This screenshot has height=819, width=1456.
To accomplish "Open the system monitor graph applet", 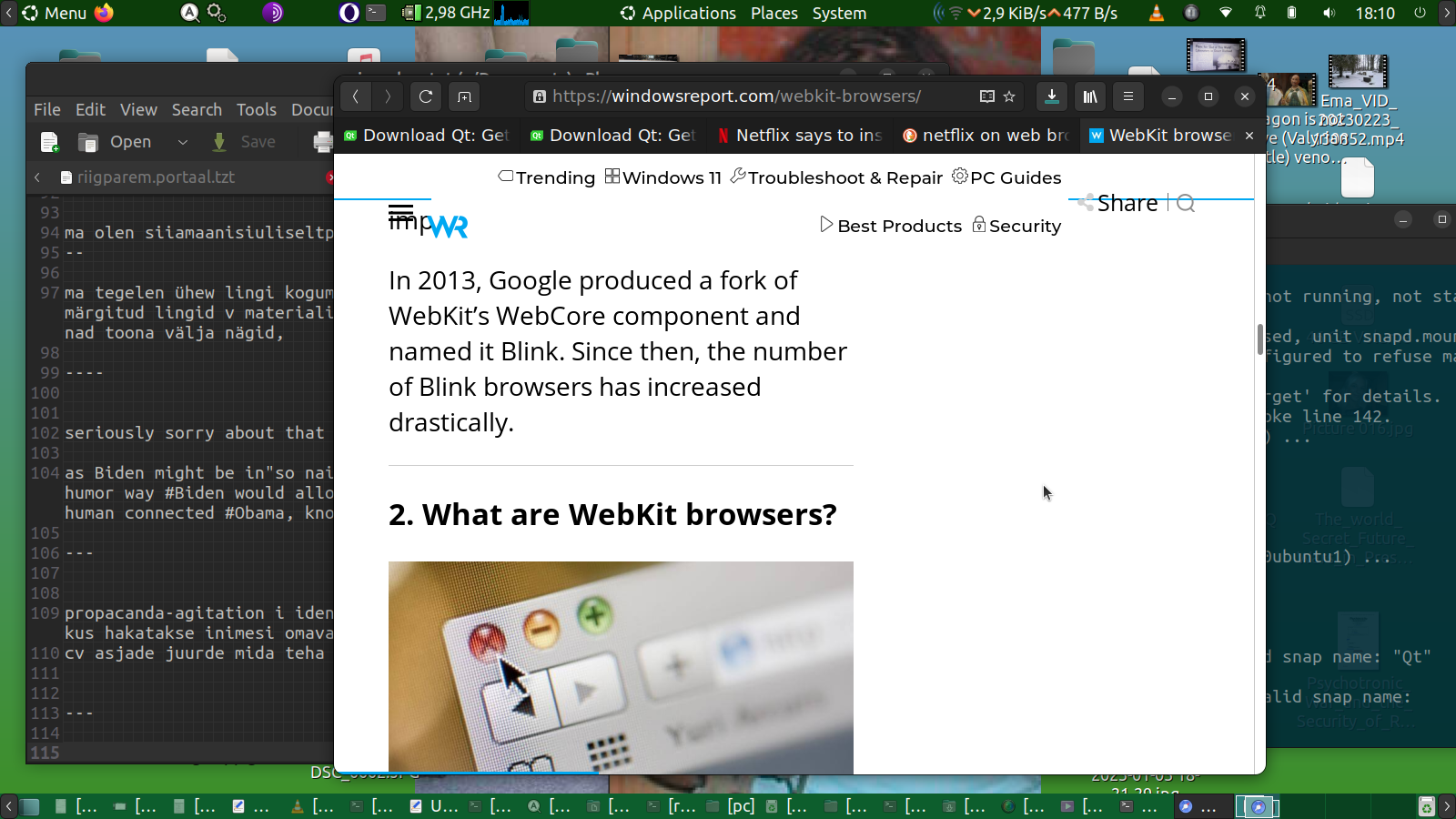I will pyautogui.click(x=512, y=13).
